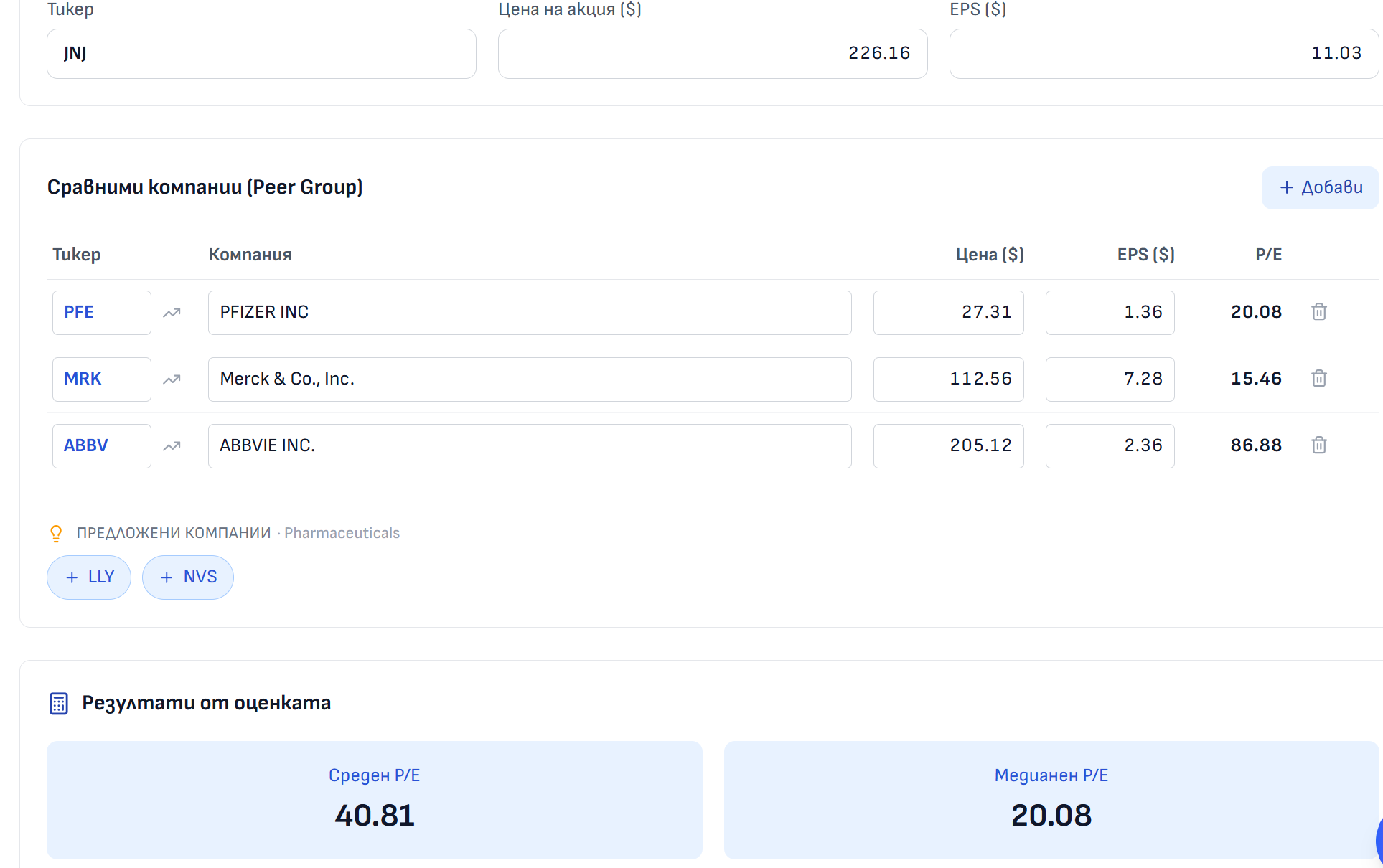This screenshot has height=868, width=1383.
Task: Edit the Merck & Co., Inc. name field
Action: tap(530, 379)
